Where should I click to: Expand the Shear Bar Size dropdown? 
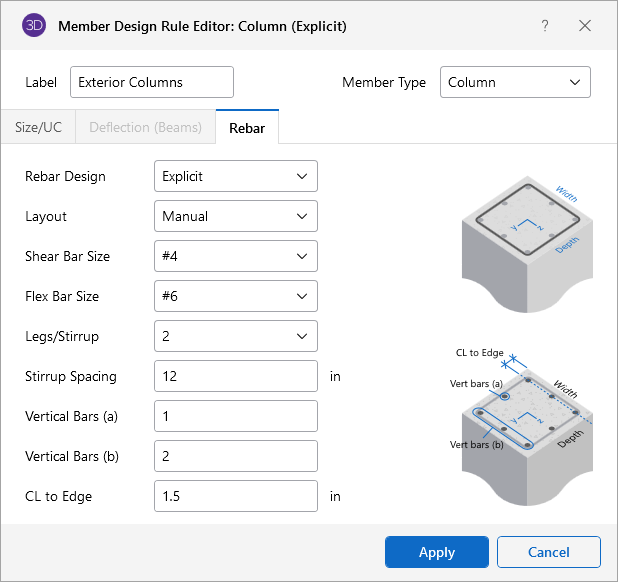(236, 256)
